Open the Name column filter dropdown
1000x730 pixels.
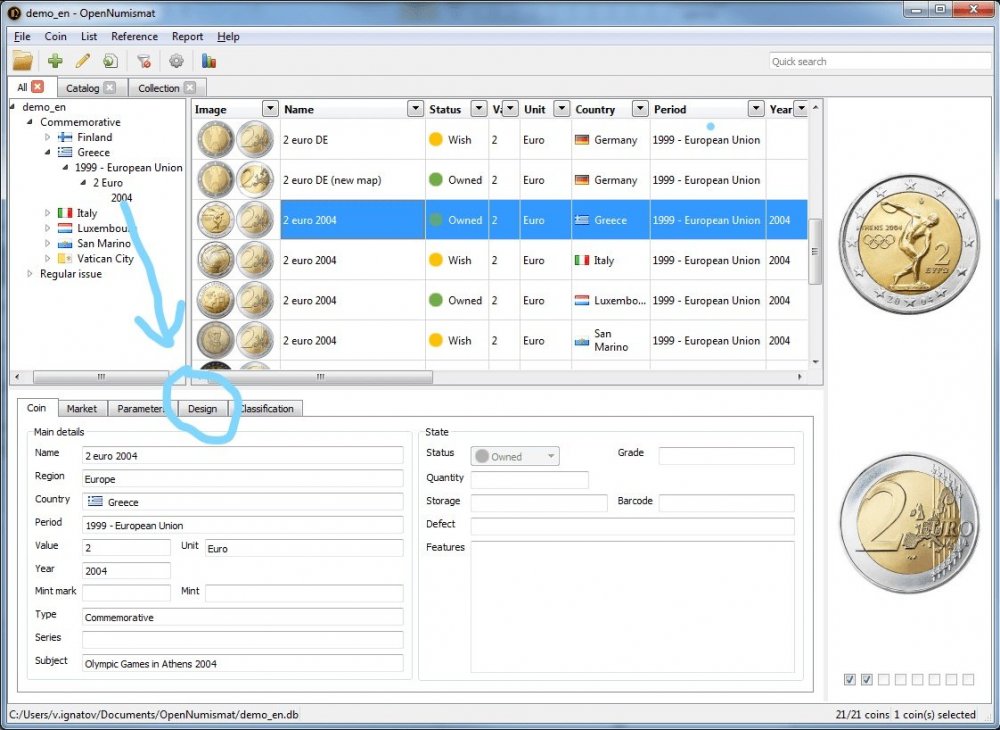[415, 109]
